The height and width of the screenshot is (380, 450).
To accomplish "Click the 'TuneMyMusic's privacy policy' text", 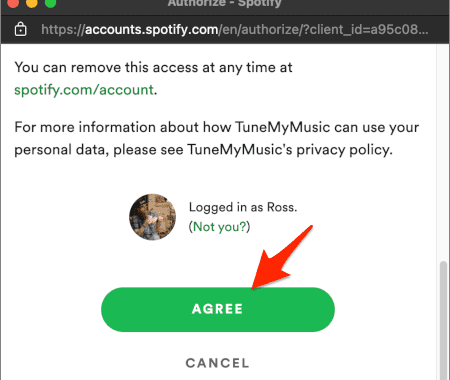I will pos(290,150).
